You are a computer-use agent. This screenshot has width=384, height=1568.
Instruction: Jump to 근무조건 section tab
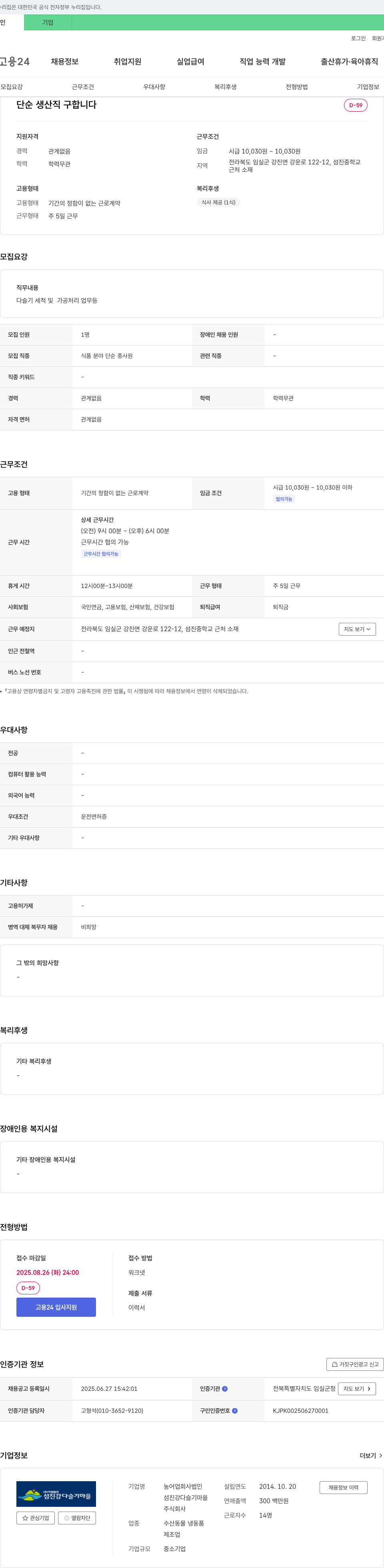pos(83,87)
